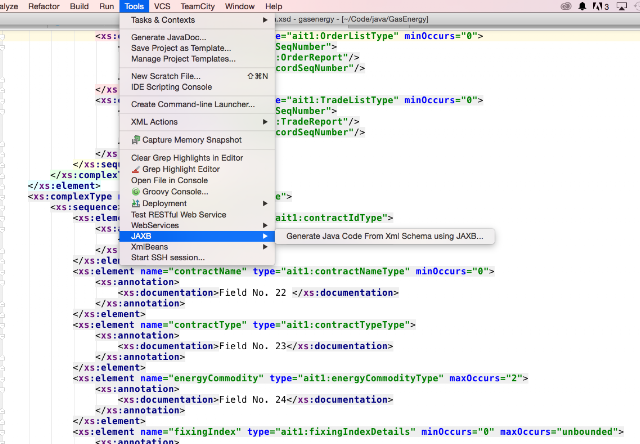This screenshot has width=640, height=444.
Task: Expand XML Actions submenu
Action: click(198, 122)
